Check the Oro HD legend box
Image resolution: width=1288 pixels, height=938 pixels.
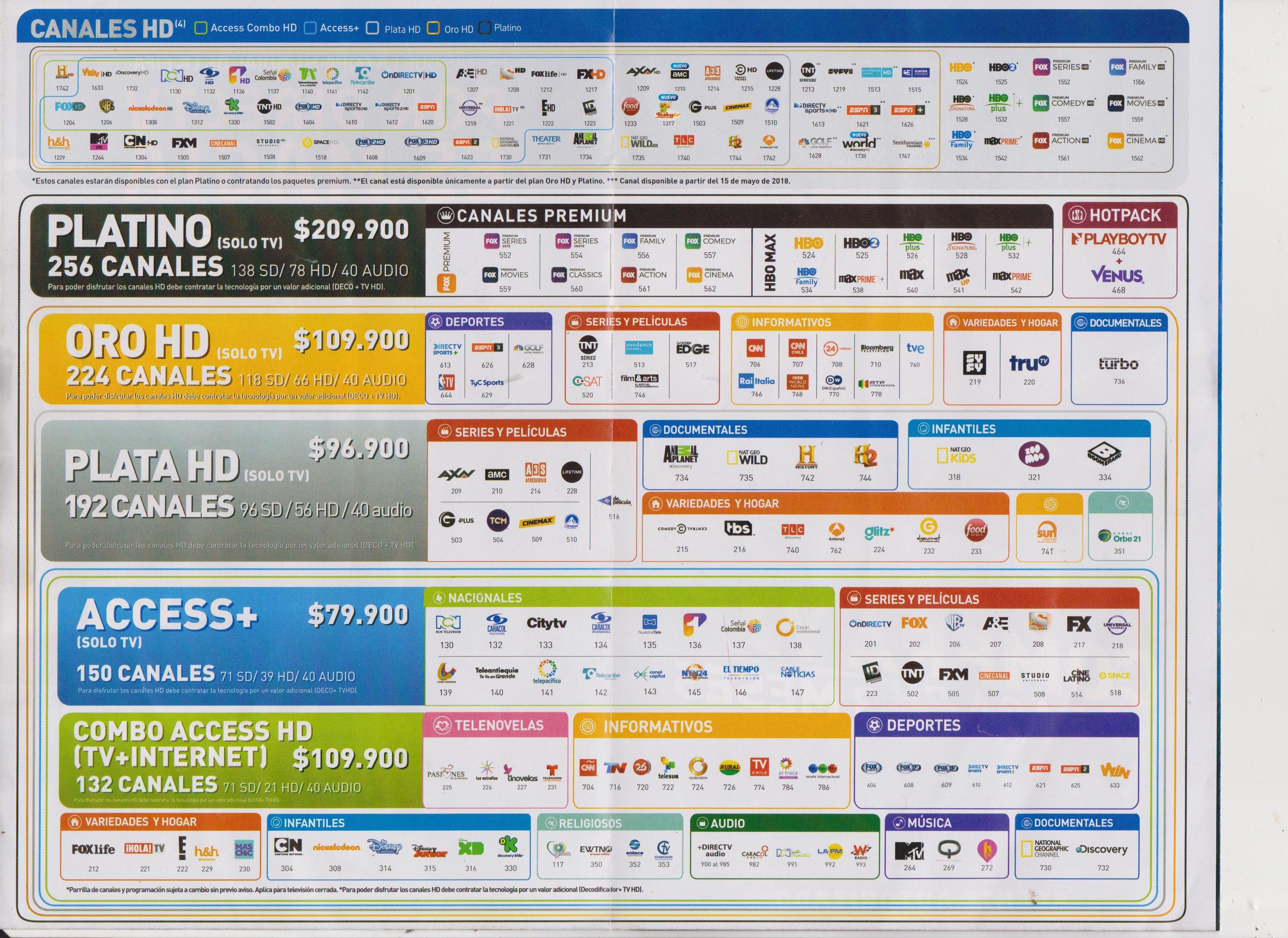pos(433,28)
